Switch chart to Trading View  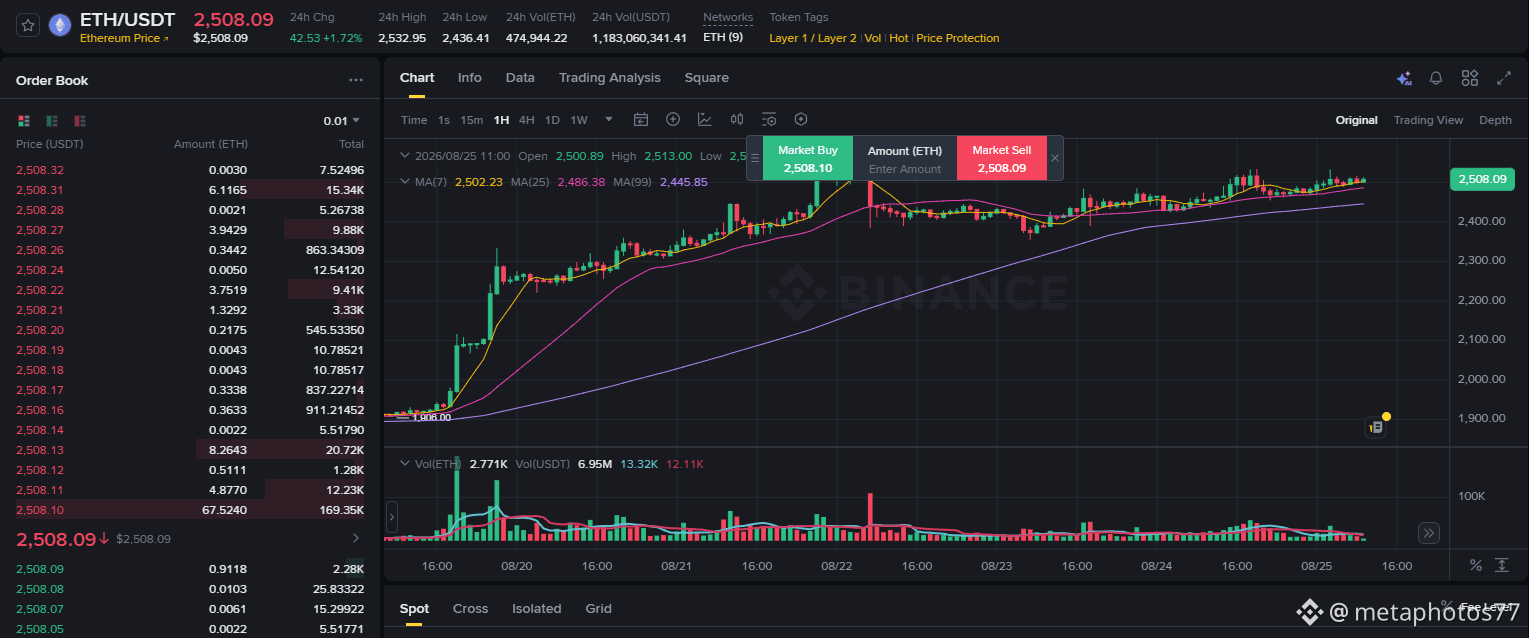1428,120
